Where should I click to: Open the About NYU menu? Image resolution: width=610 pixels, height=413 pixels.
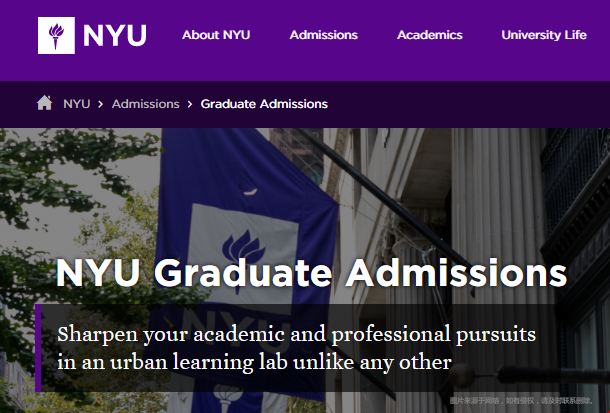point(216,35)
